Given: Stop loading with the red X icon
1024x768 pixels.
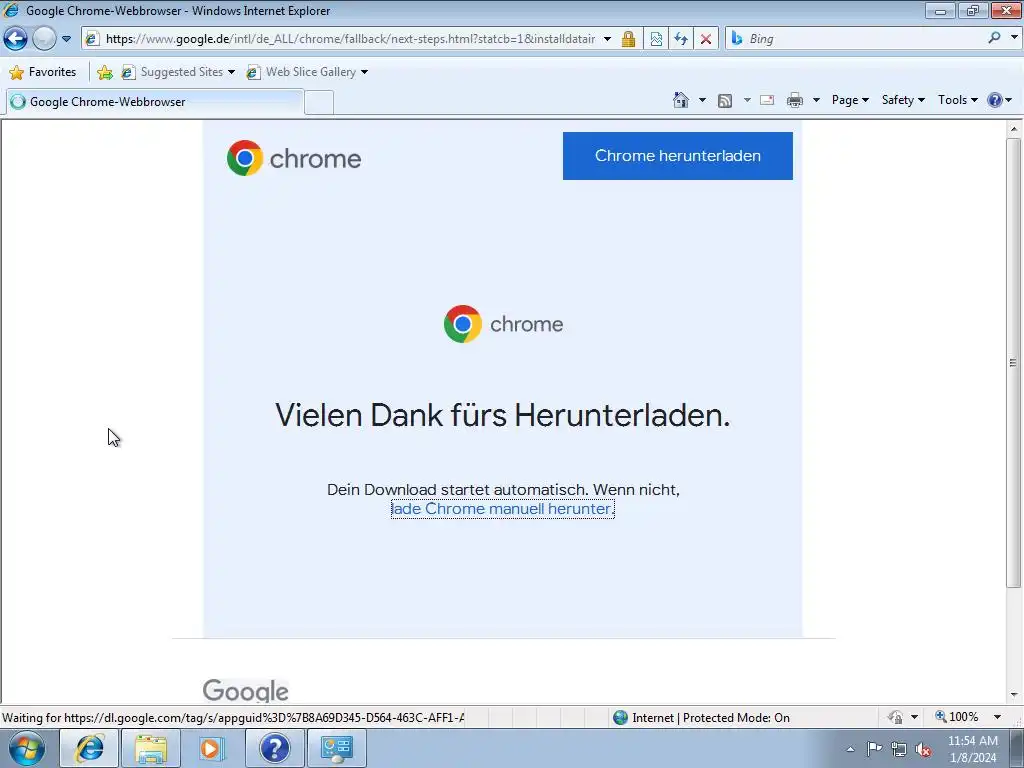Looking at the screenshot, I should coord(705,39).
